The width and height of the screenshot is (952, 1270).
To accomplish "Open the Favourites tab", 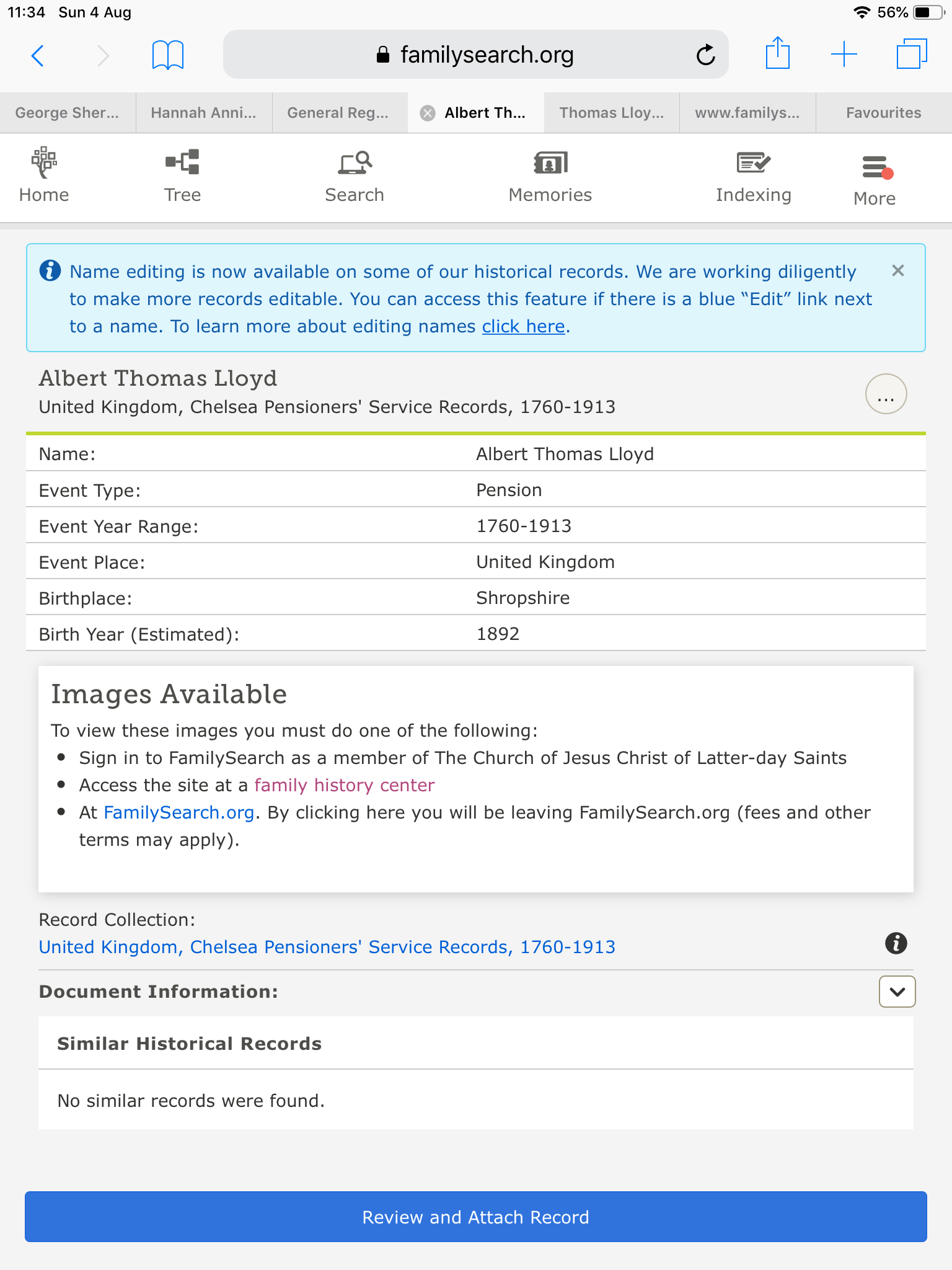I will pos(884,113).
